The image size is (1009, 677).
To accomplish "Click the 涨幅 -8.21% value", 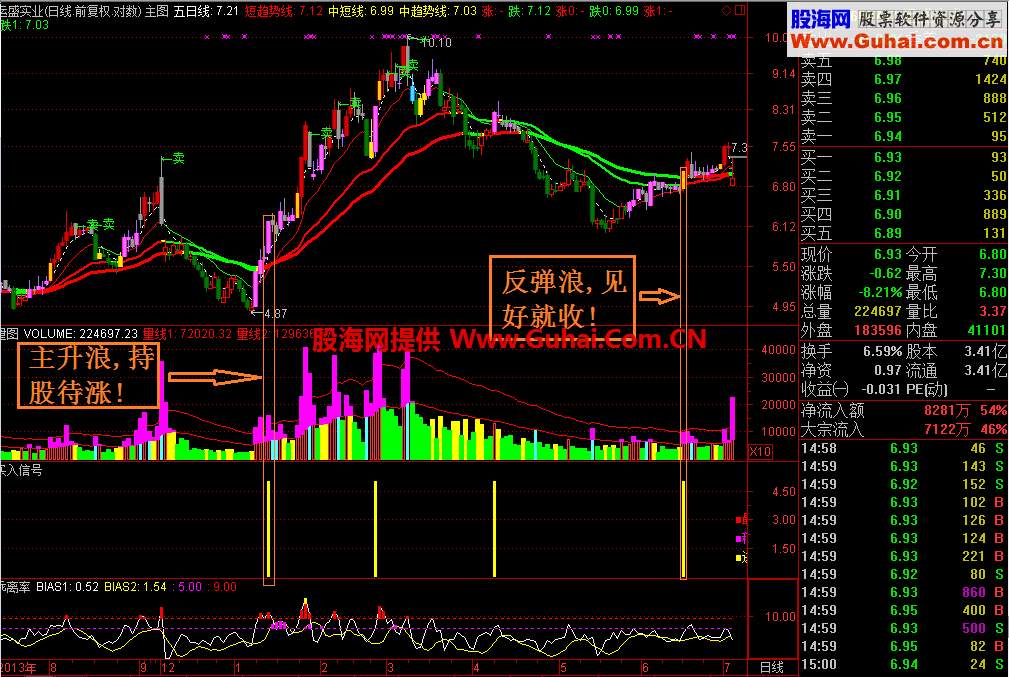I will 880,292.
